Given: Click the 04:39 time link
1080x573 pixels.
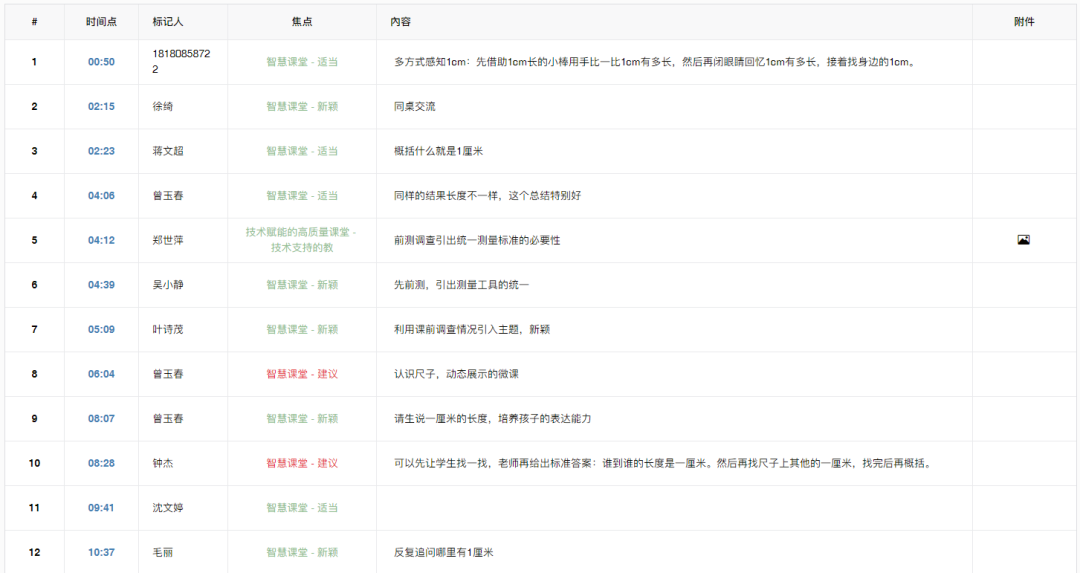Looking at the screenshot, I should pyautogui.click(x=101, y=285).
